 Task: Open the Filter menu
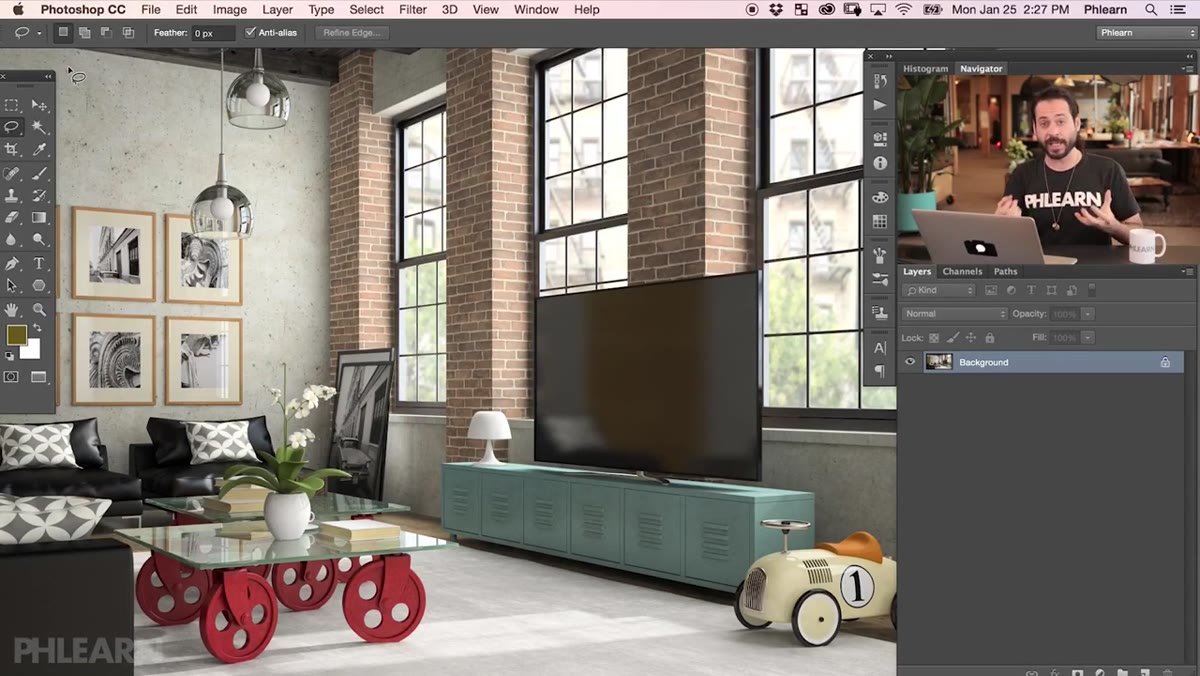413,9
